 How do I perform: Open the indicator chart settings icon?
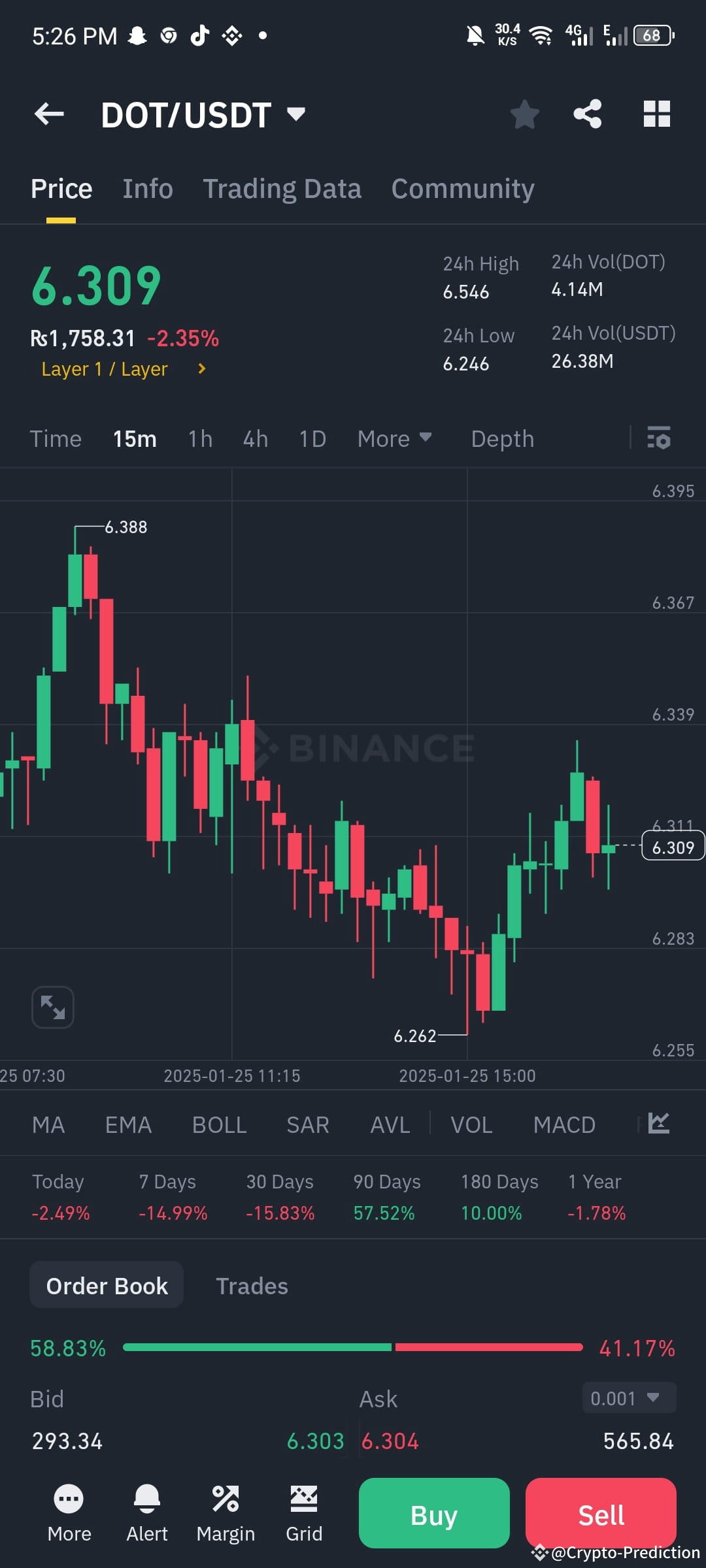click(658, 1123)
